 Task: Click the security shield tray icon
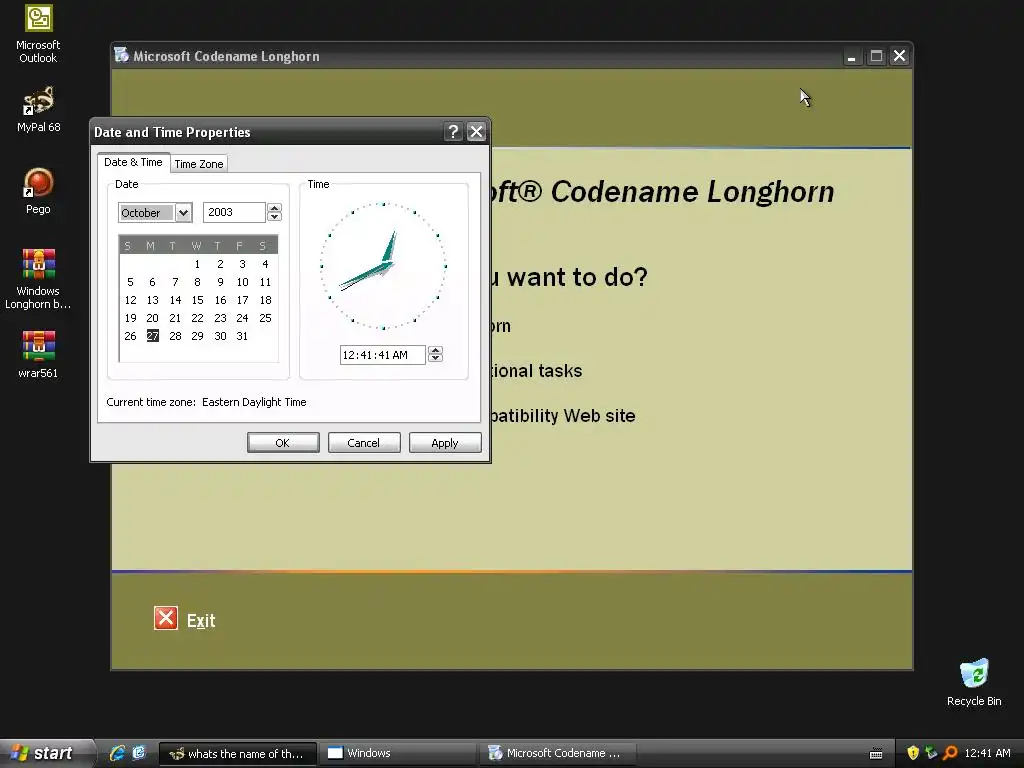coord(913,753)
